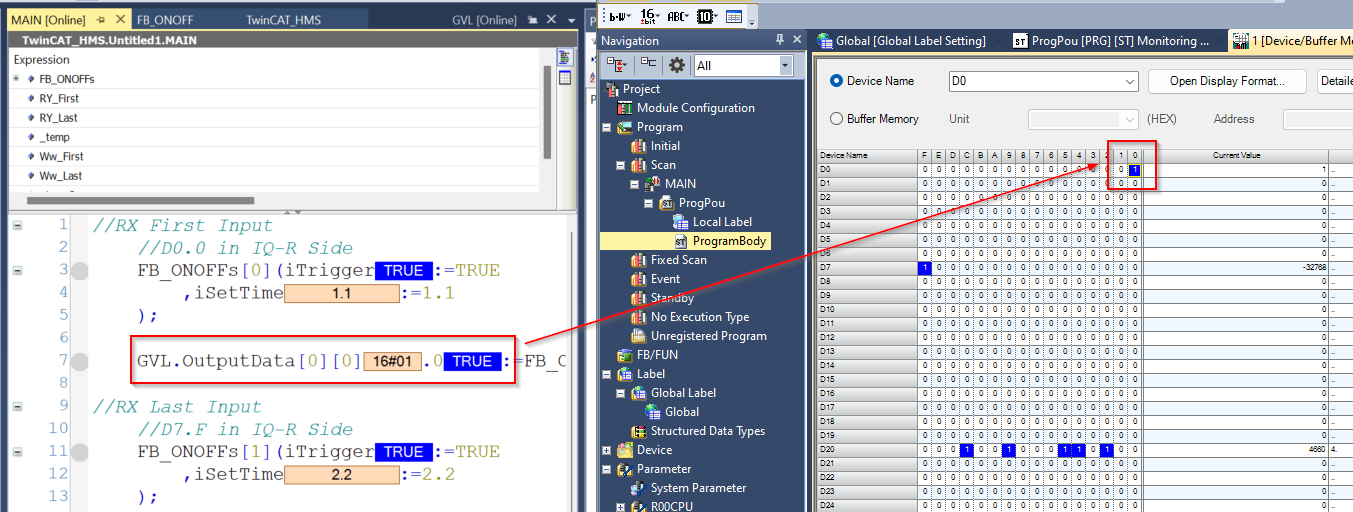
Task: Click the tabular view icon in TwinCAT declaration pane
Action: [565, 77]
